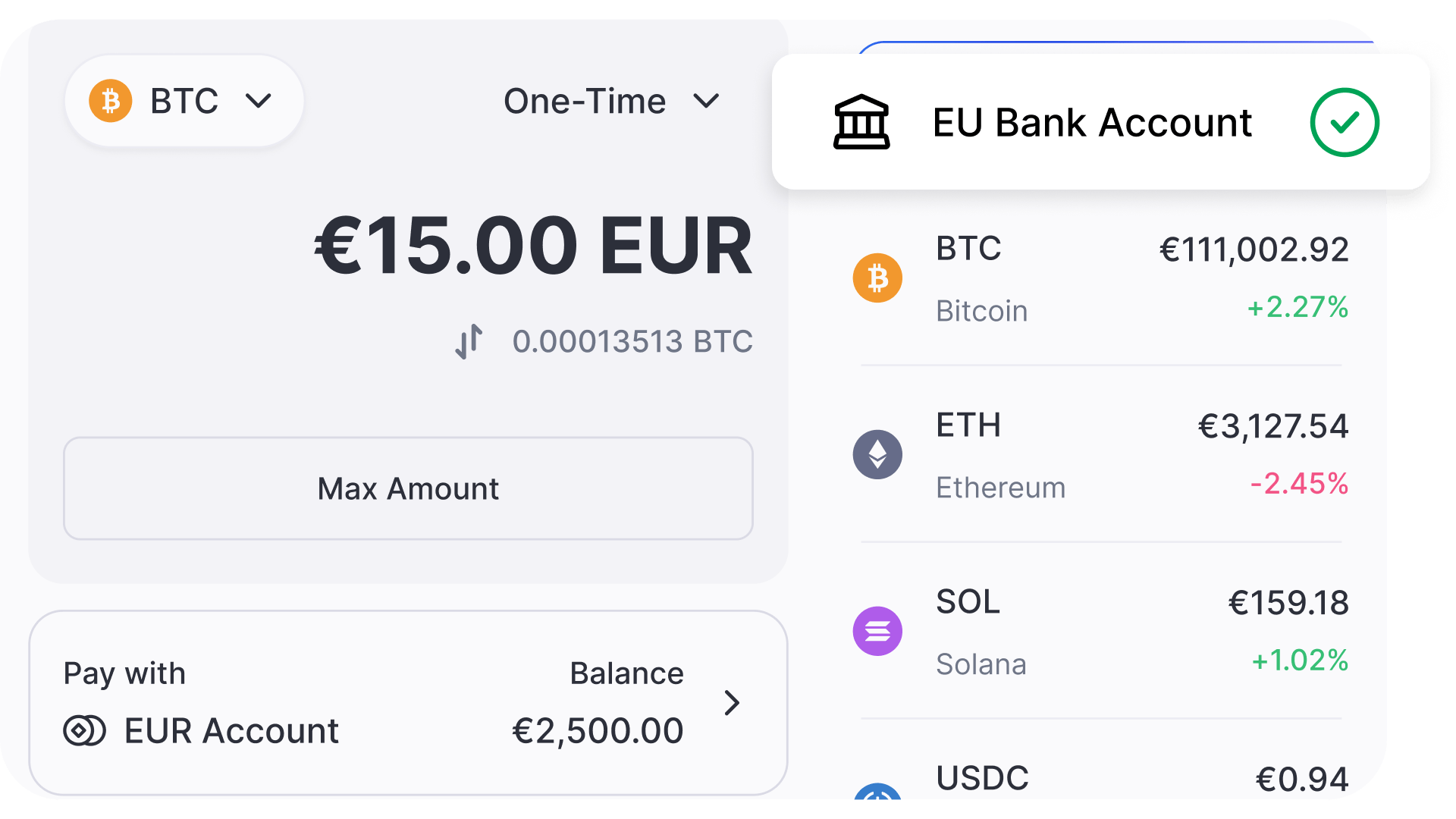Click the bank building icon for EU Bank Account
1456x819 pixels.
861,123
